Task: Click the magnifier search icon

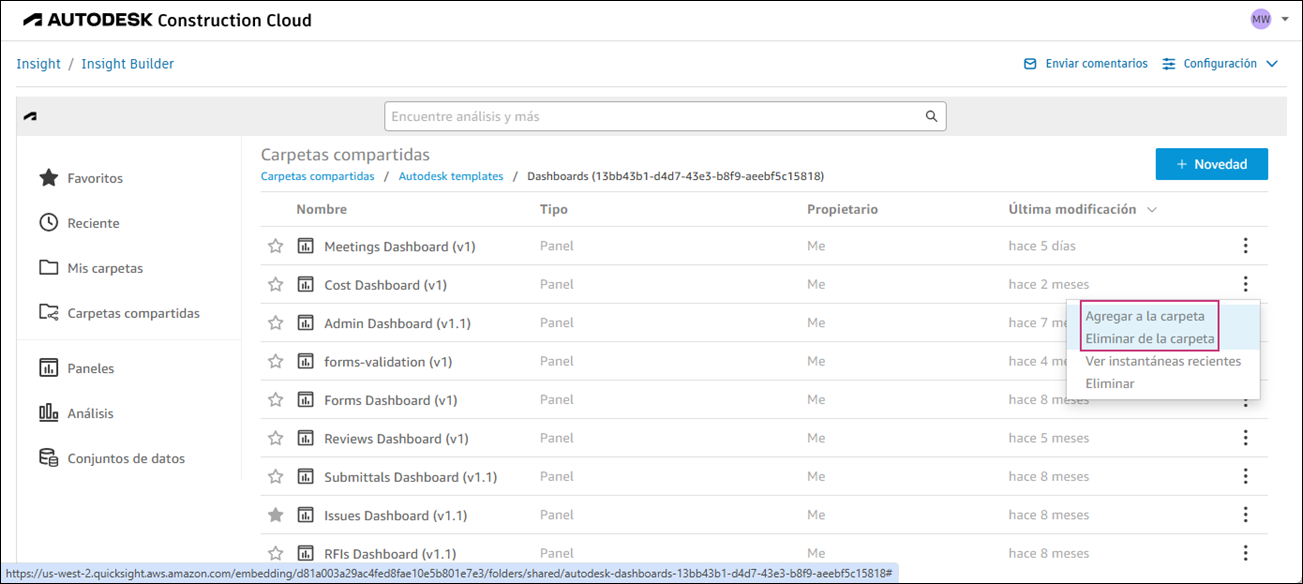Action: [x=931, y=117]
